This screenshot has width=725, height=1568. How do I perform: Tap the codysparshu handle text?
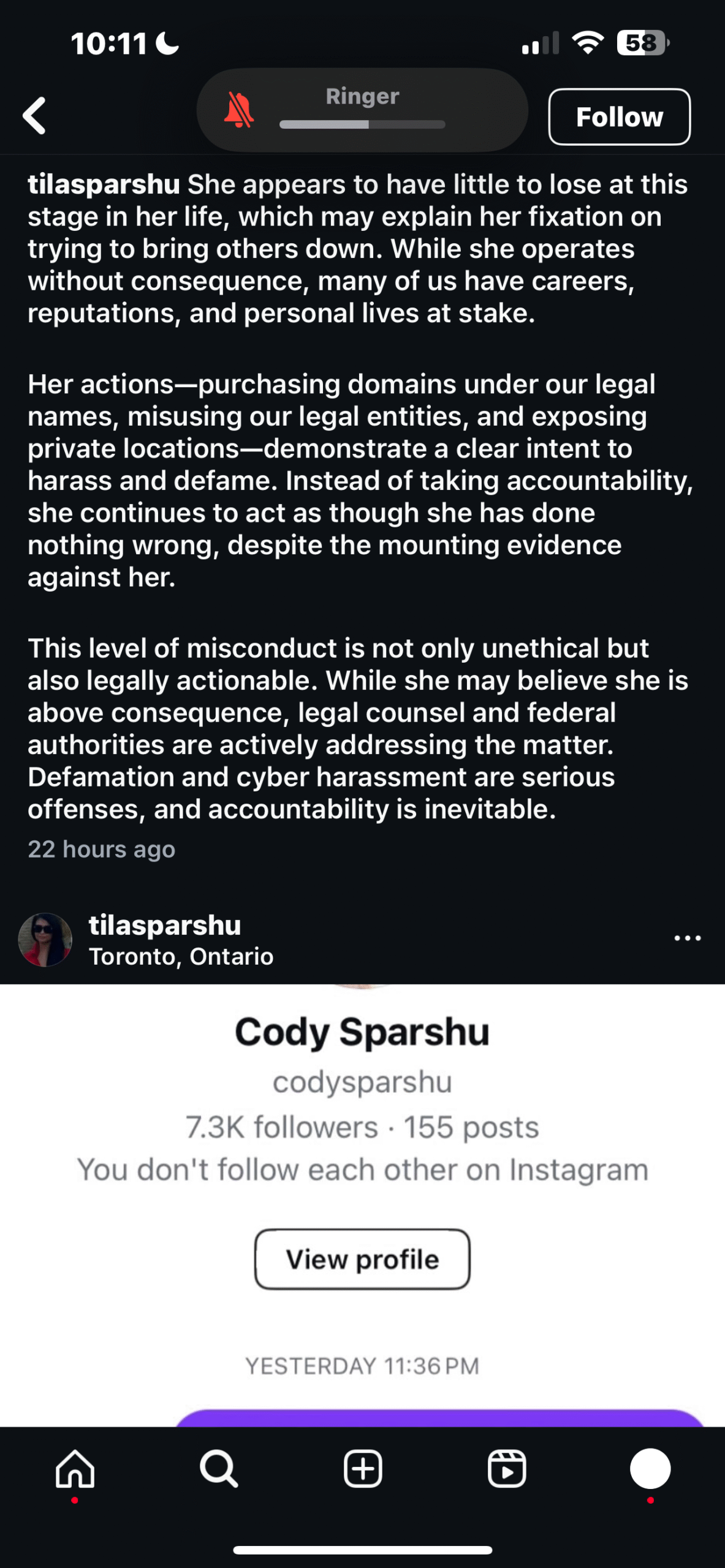click(x=362, y=1082)
